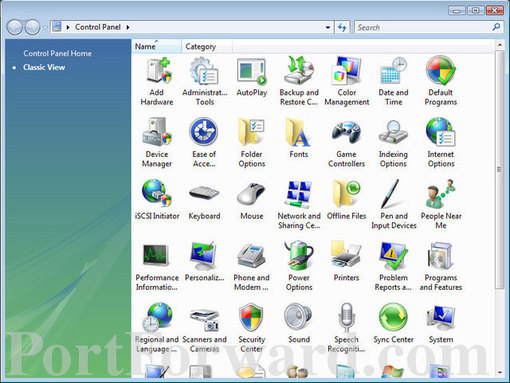Open Pen and Input Devices
Viewport: 510px width, 383px height.
(x=394, y=205)
